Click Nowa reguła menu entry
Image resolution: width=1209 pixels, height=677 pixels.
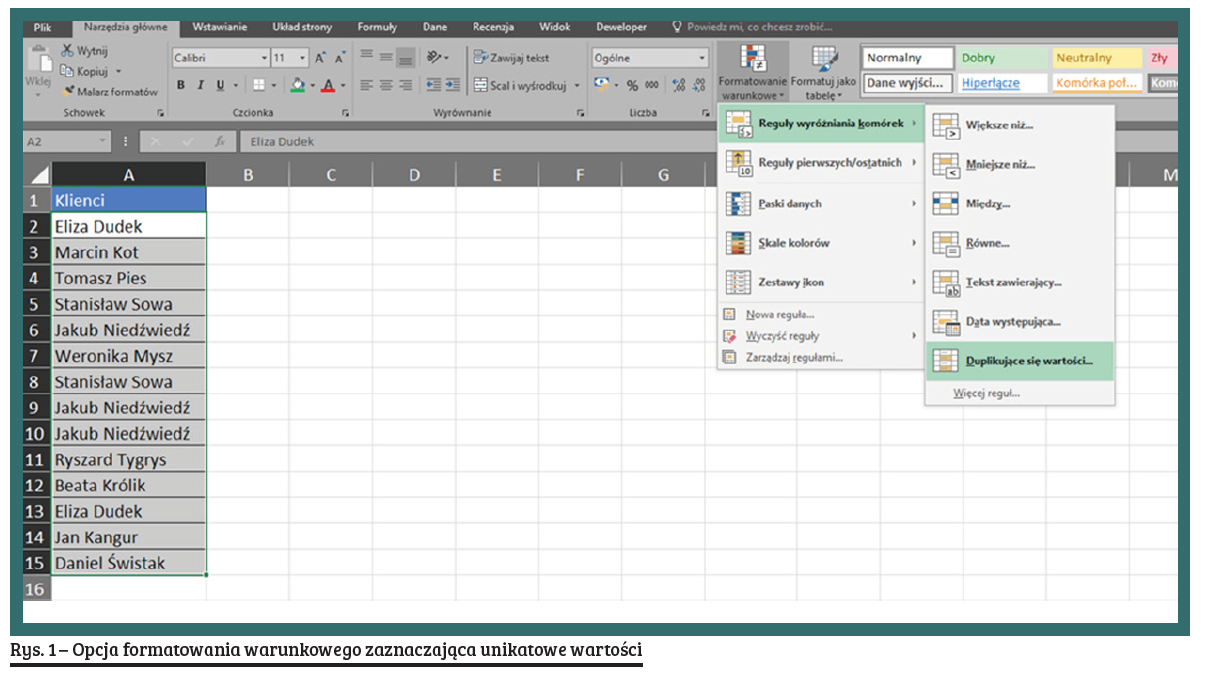(x=821, y=314)
